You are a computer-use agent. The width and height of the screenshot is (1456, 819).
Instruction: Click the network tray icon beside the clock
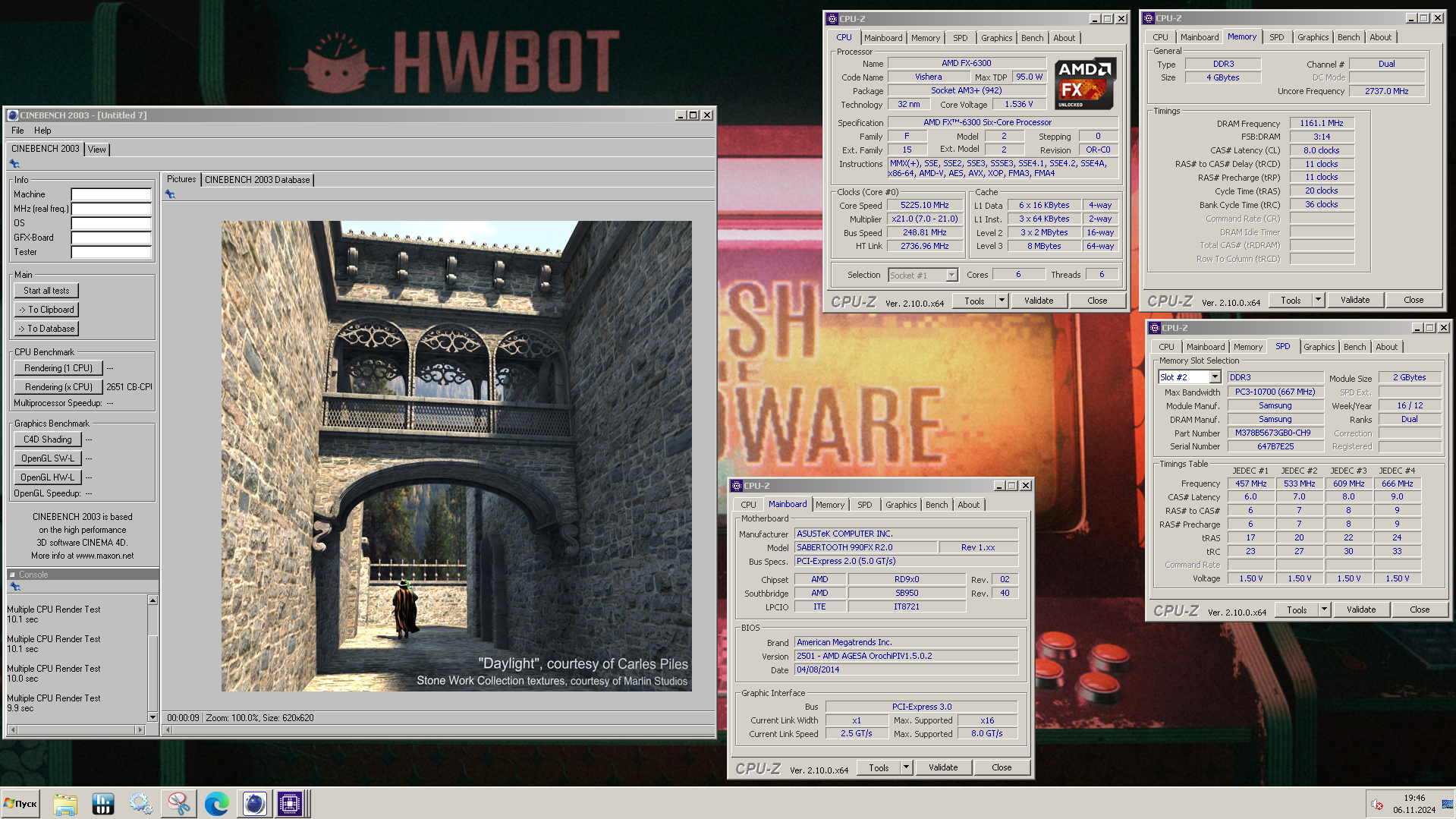(x=1448, y=804)
